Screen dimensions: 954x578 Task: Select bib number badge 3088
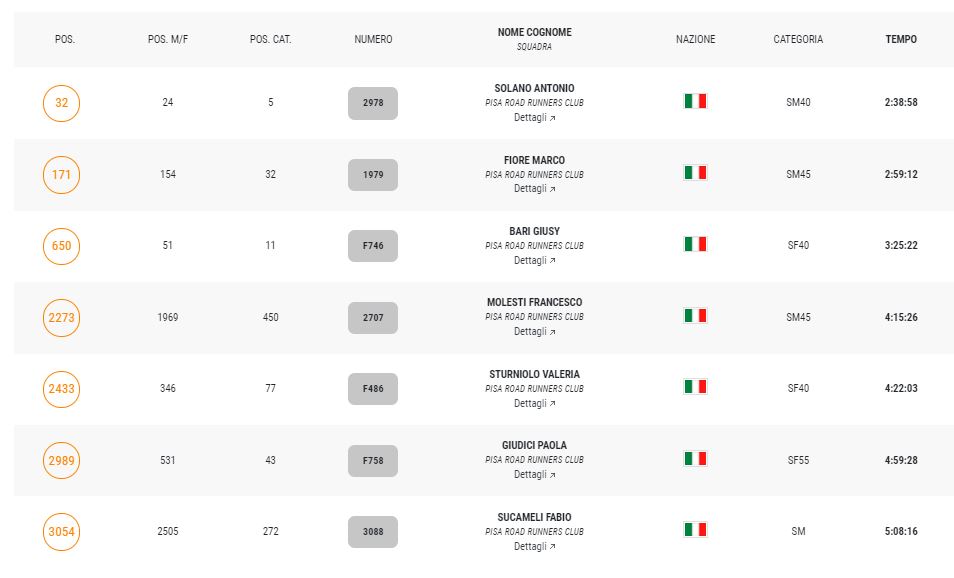pos(373,532)
